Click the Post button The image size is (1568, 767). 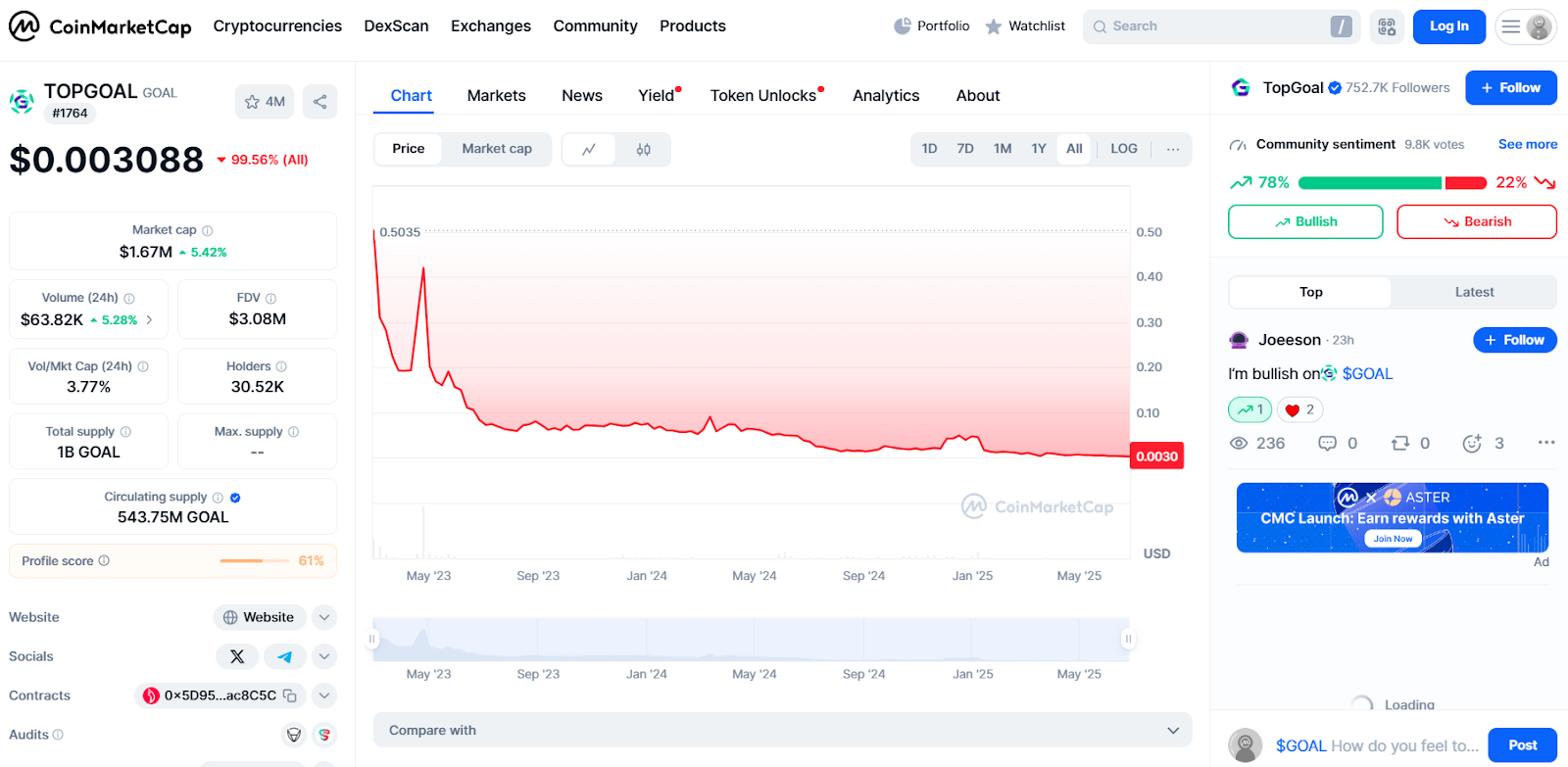pyautogui.click(x=1522, y=745)
